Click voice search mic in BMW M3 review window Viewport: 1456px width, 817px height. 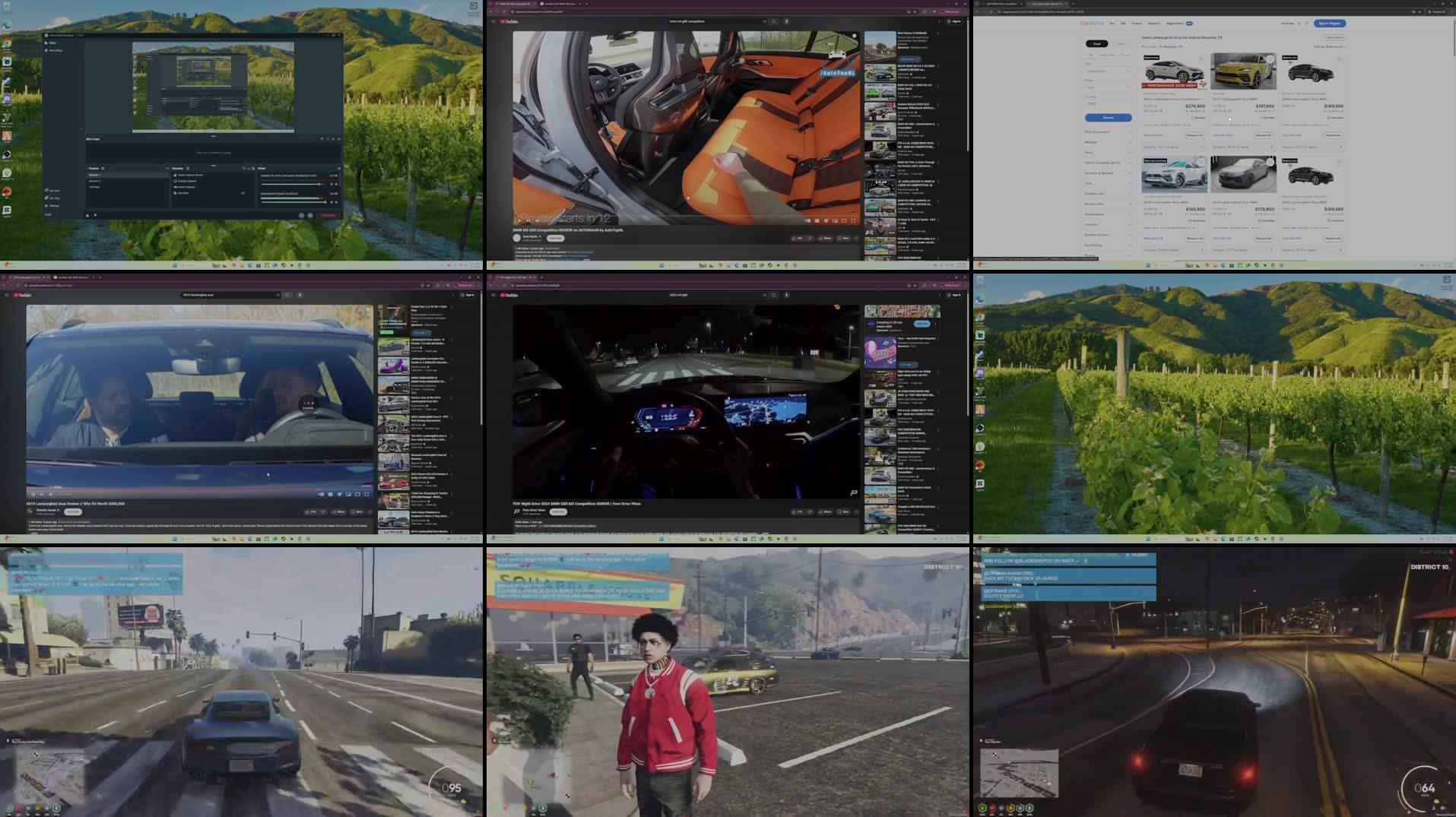[x=786, y=21]
